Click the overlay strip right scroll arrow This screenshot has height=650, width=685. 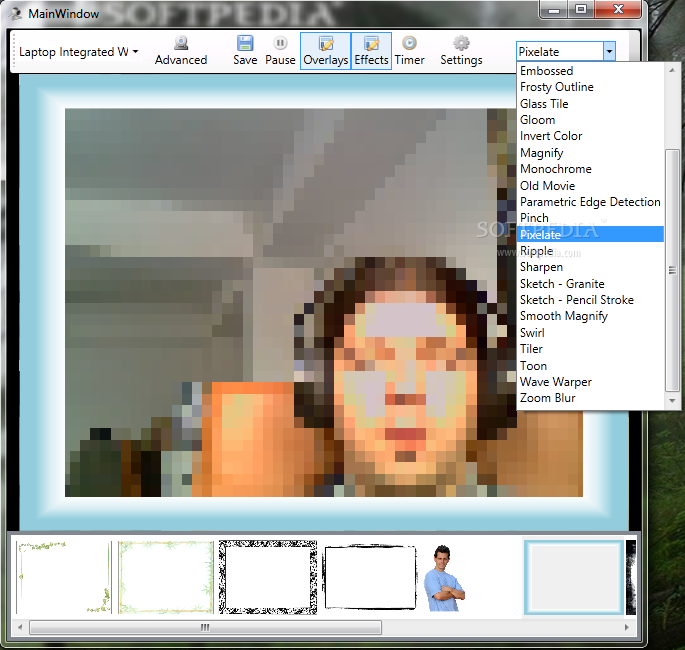pos(627,627)
